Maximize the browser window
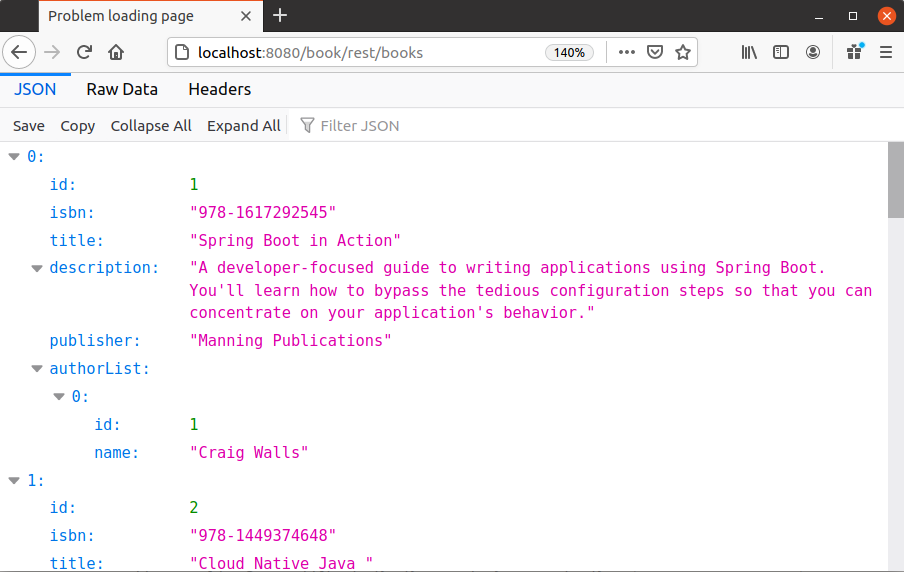This screenshot has width=904, height=572. [x=853, y=16]
